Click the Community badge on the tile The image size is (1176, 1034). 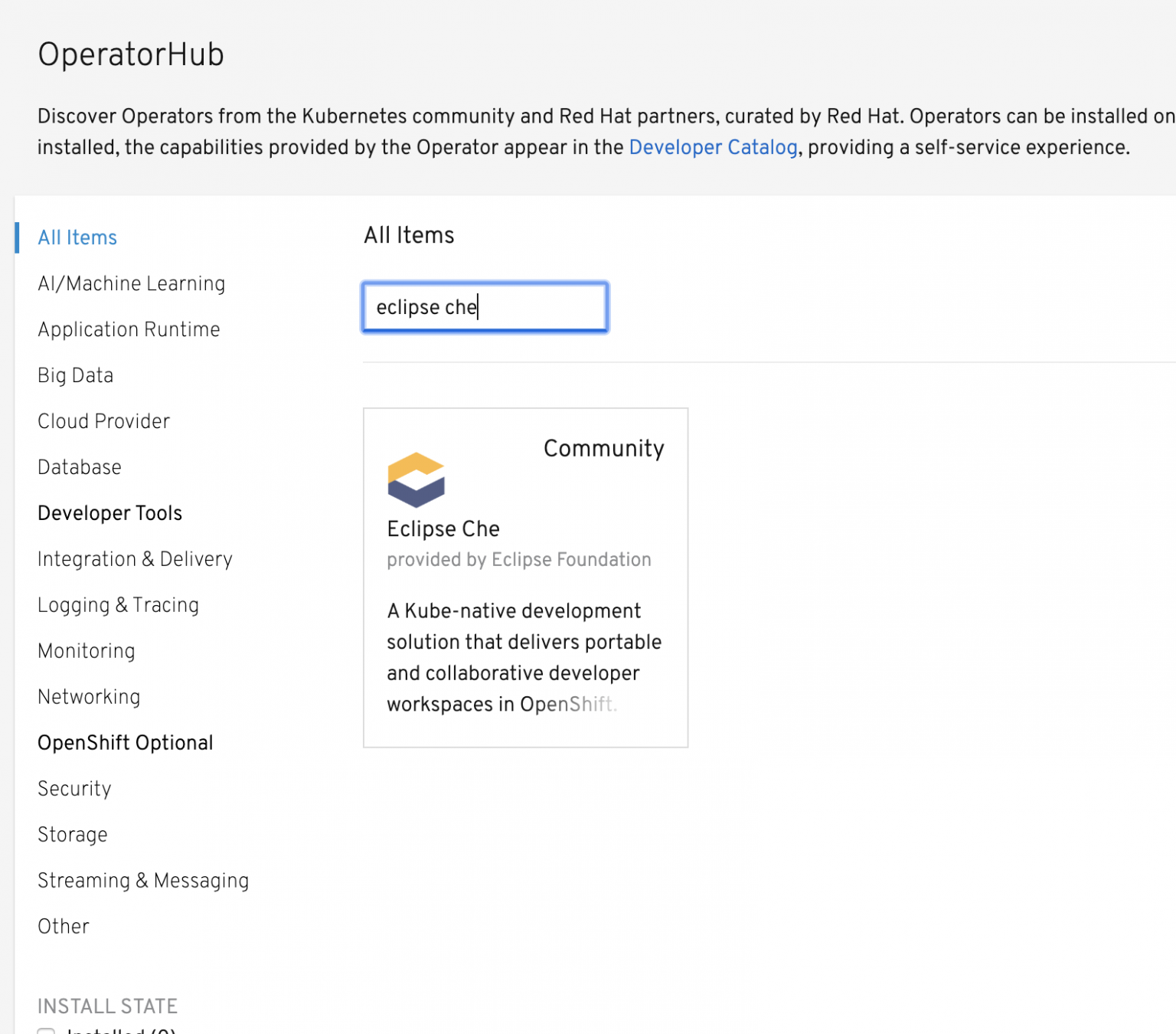click(x=603, y=449)
